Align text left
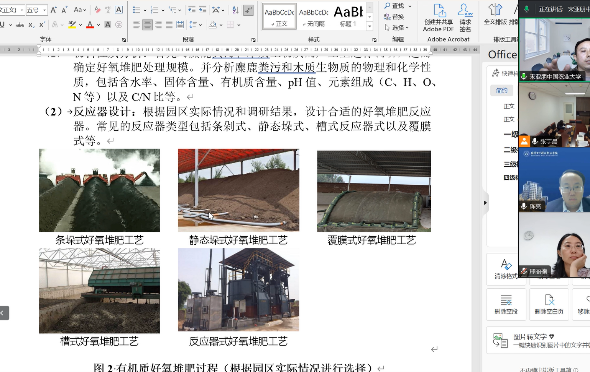The image size is (590, 372). [x=137, y=25]
